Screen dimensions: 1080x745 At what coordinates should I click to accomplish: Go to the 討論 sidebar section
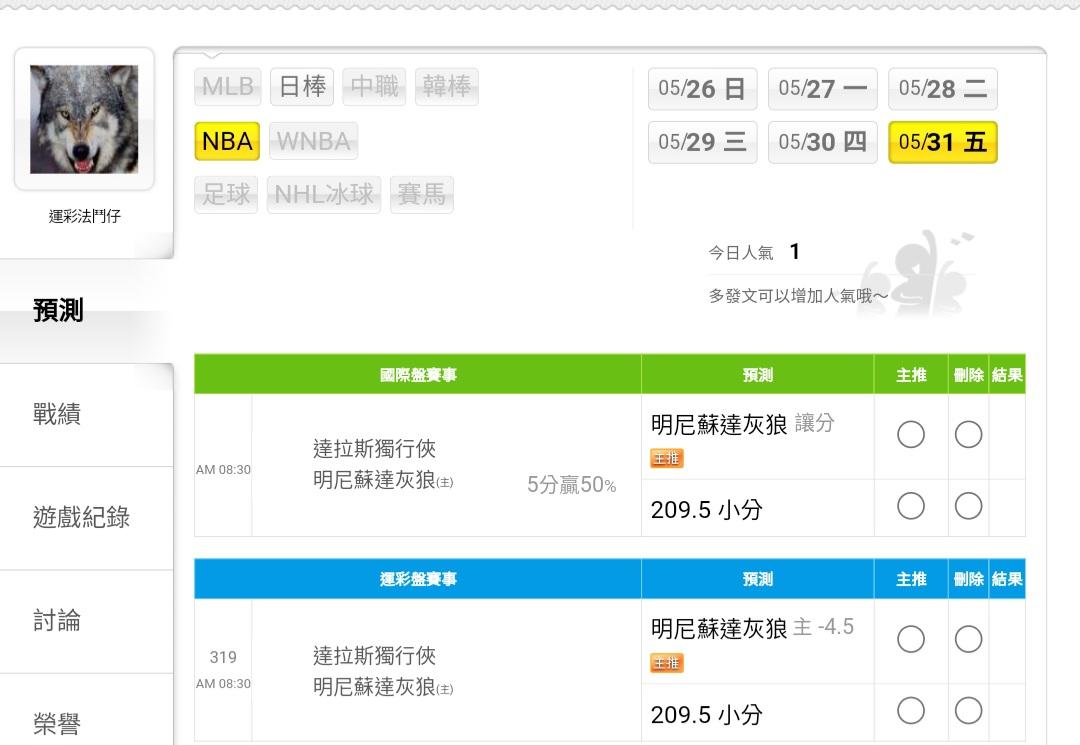pos(58,621)
